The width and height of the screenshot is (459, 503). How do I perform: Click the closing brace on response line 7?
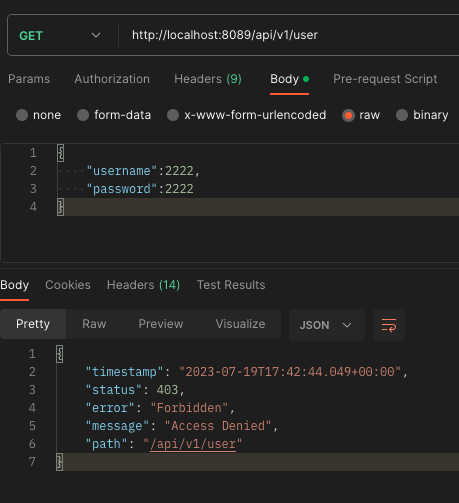[60, 462]
